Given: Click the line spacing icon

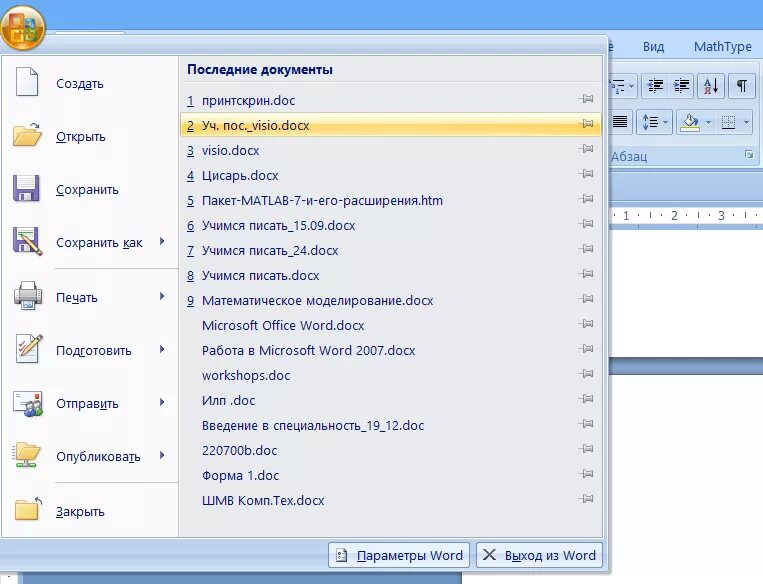Looking at the screenshot, I should pyautogui.click(x=650, y=122).
